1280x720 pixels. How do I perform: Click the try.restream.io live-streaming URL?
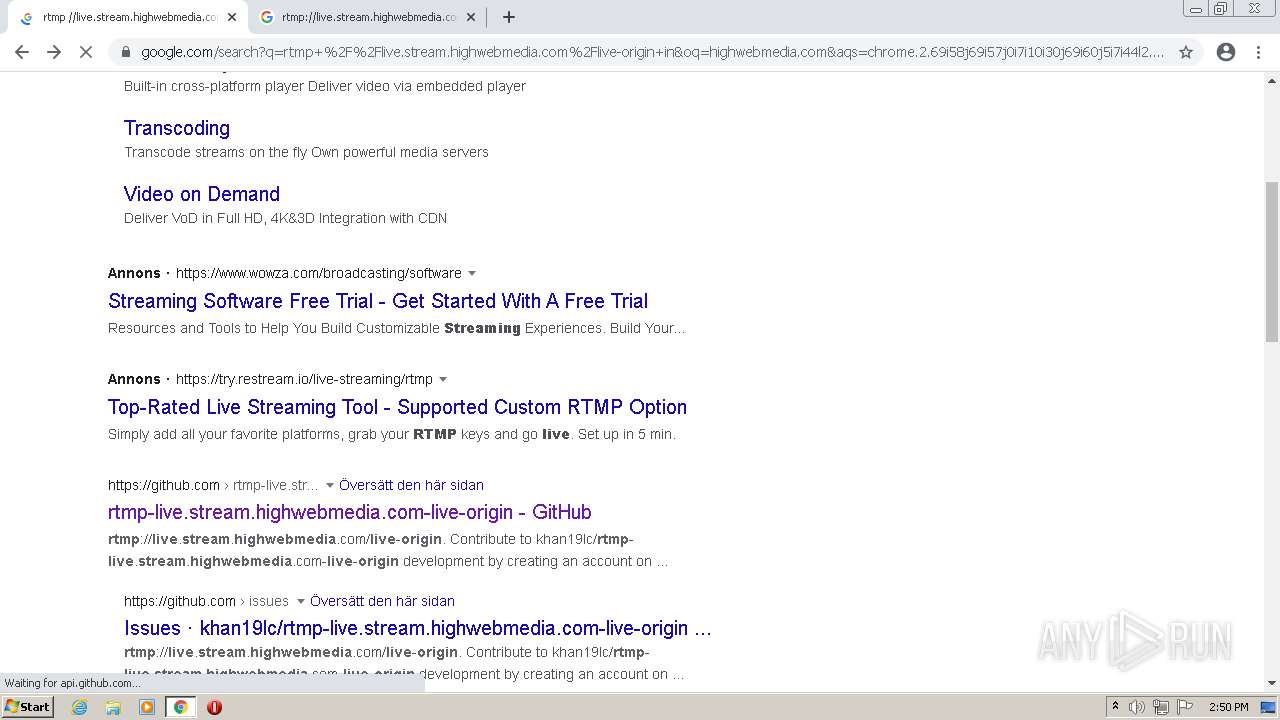coord(304,379)
